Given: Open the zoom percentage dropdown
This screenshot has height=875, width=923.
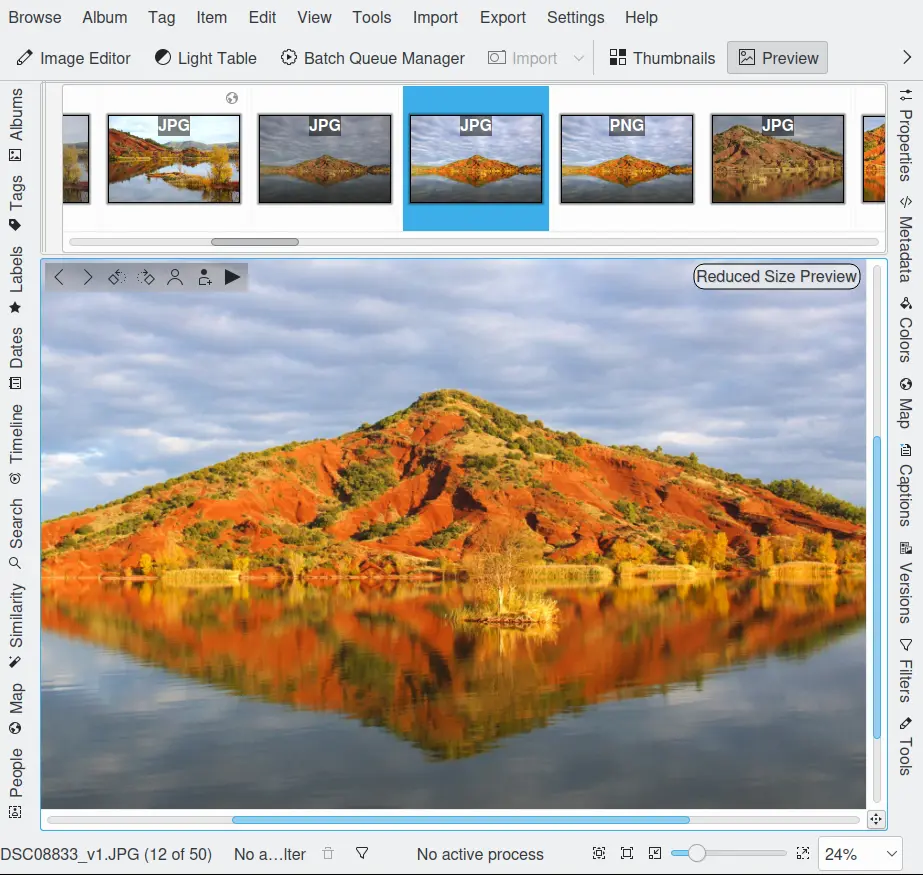Looking at the screenshot, I should click(x=860, y=854).
